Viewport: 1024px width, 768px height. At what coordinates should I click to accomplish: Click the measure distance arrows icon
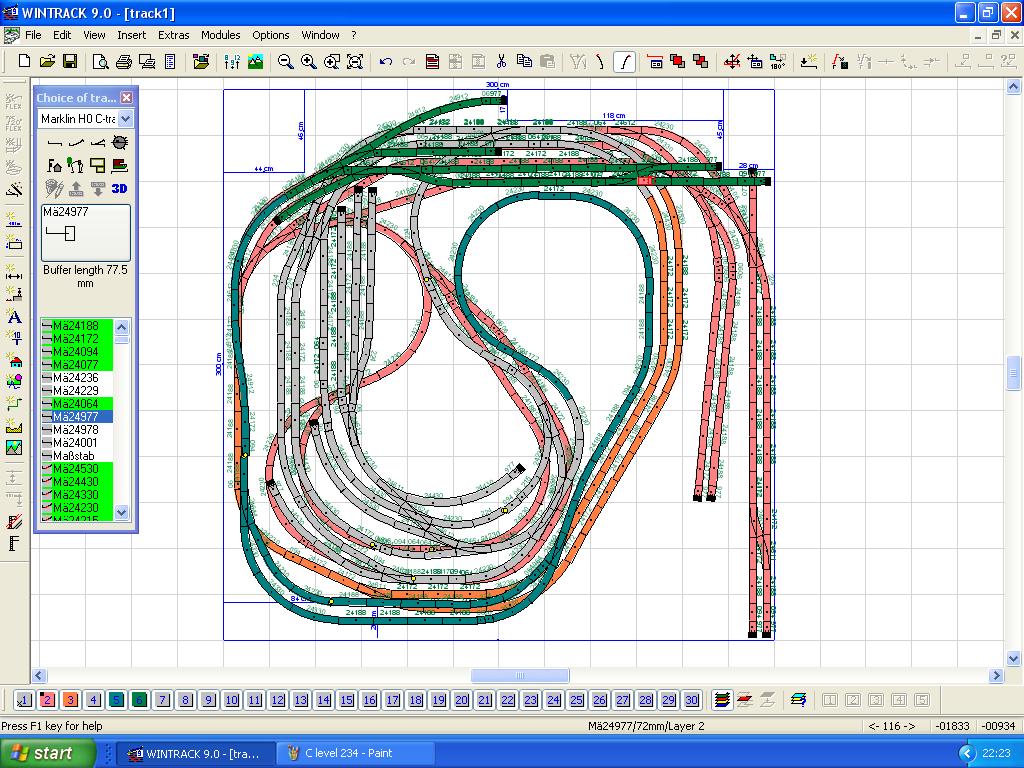14,272
